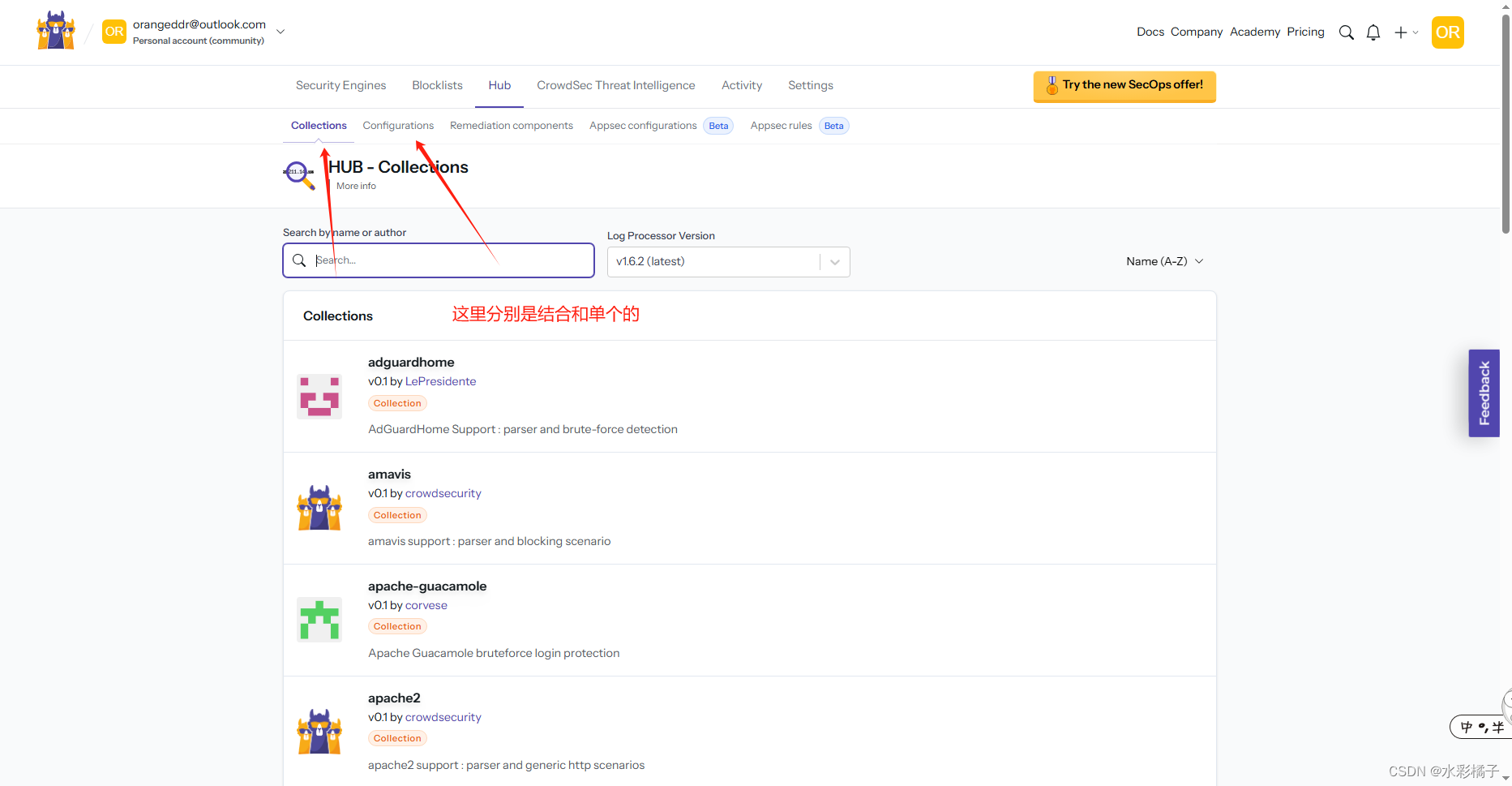1512x786 pixels.
Task: Click Collection badge under amavis
Action: point(397,515)
